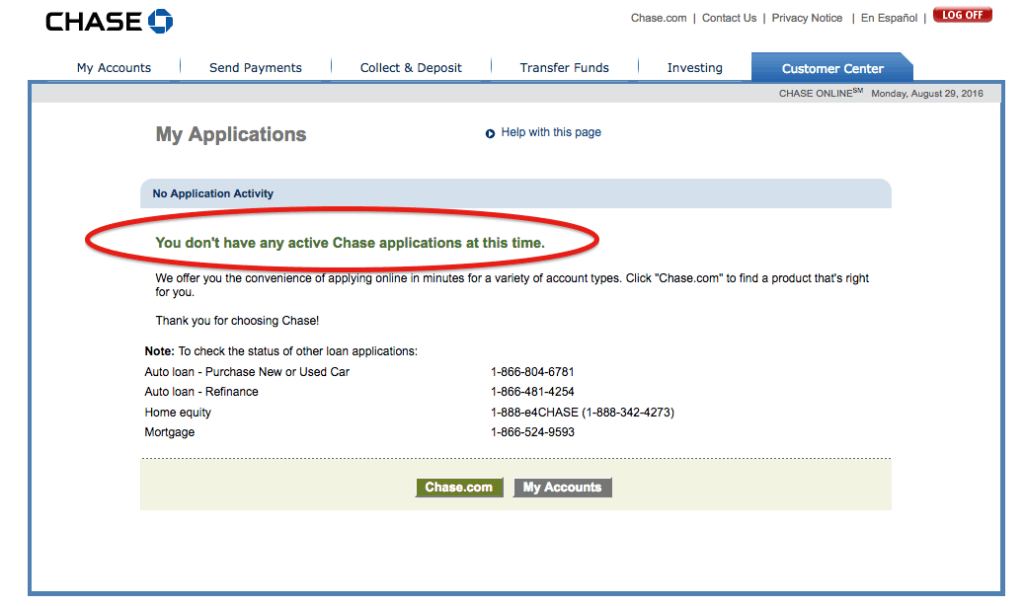This screenshot has height=606, width=1024.
Task: Open the Contact Us link
Action: click(729, 18)
